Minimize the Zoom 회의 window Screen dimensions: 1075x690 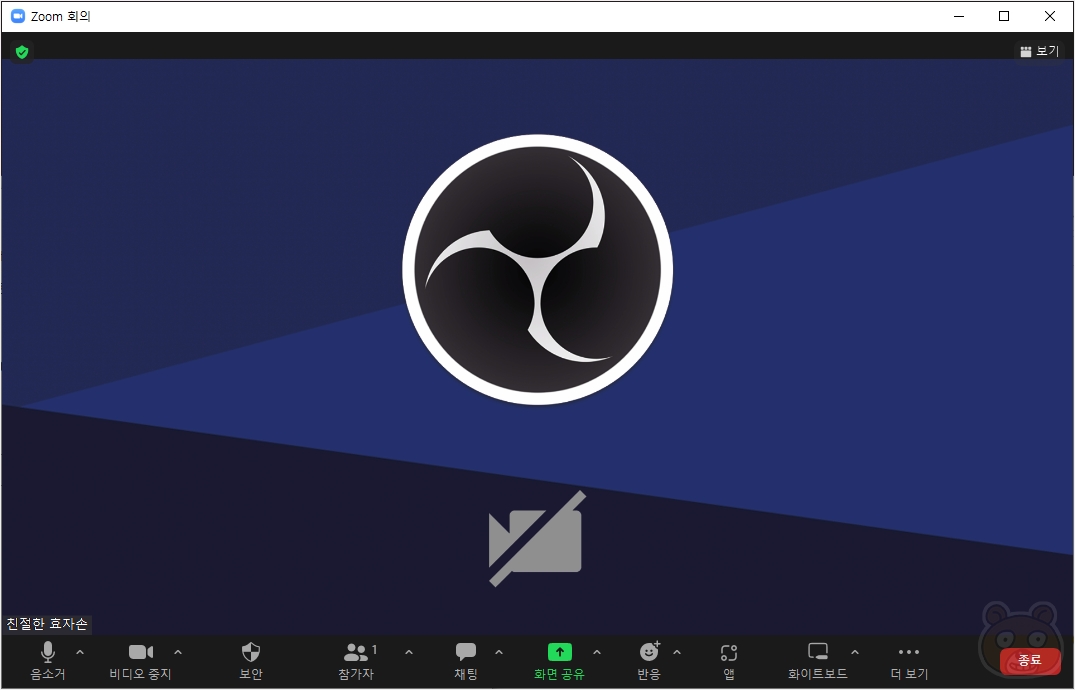pos(959,16)
